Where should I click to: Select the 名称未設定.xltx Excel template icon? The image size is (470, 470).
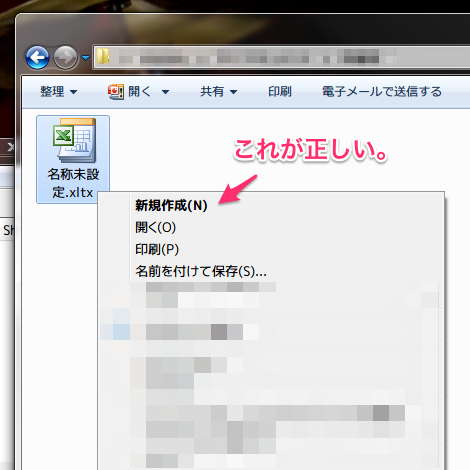pos(74,141)
